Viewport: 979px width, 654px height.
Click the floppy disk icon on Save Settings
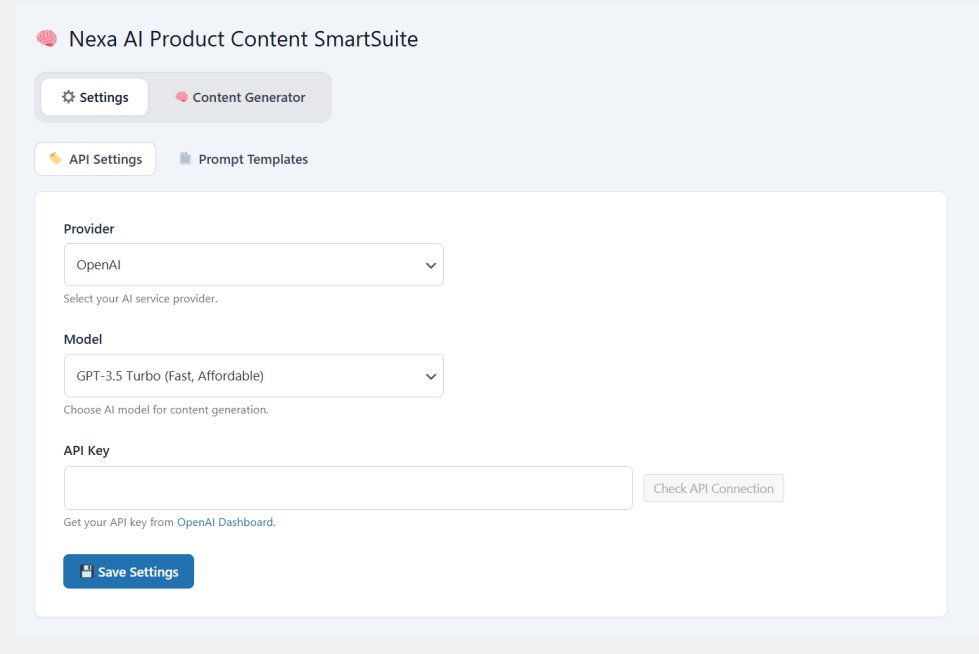86,572
